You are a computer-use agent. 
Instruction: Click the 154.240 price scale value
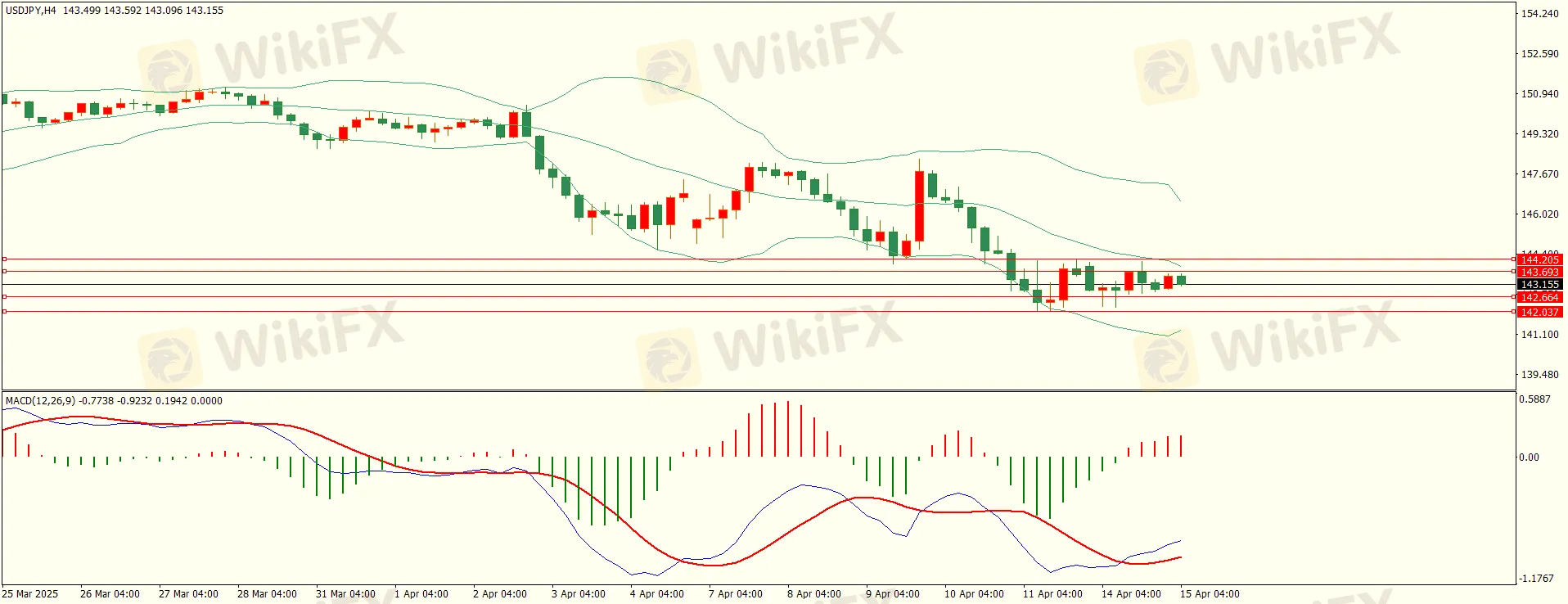pyautogui.click(x=1539, y=14)
